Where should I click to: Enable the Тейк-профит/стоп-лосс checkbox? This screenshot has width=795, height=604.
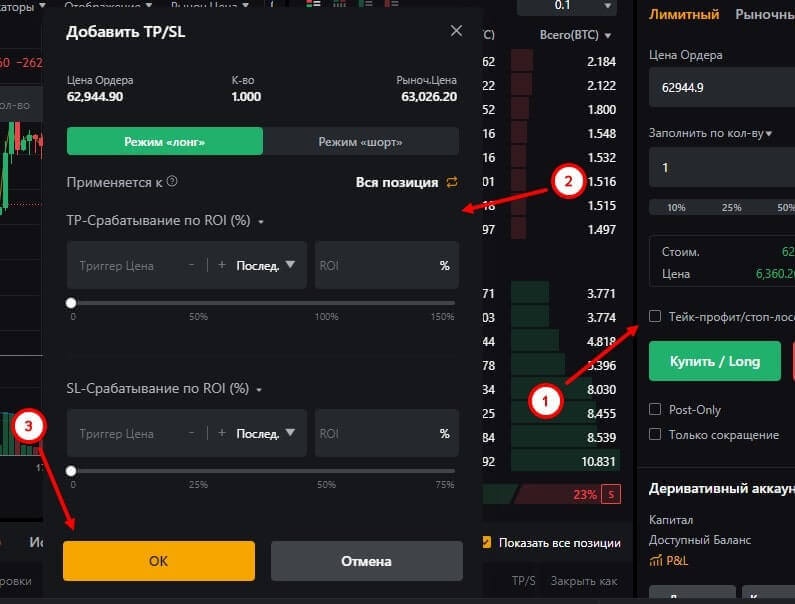655,316
